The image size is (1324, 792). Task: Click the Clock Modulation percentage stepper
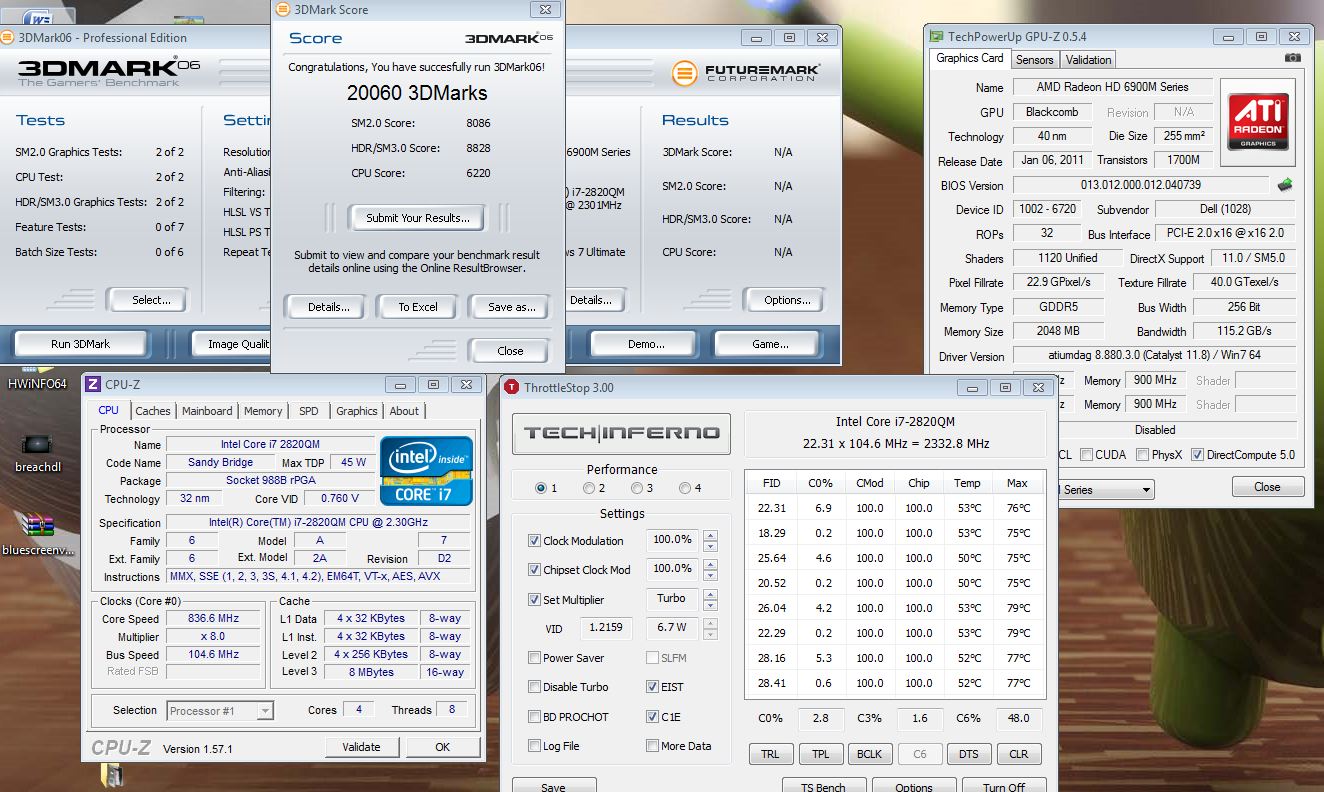pyautogui.click(x=710, y=541)
